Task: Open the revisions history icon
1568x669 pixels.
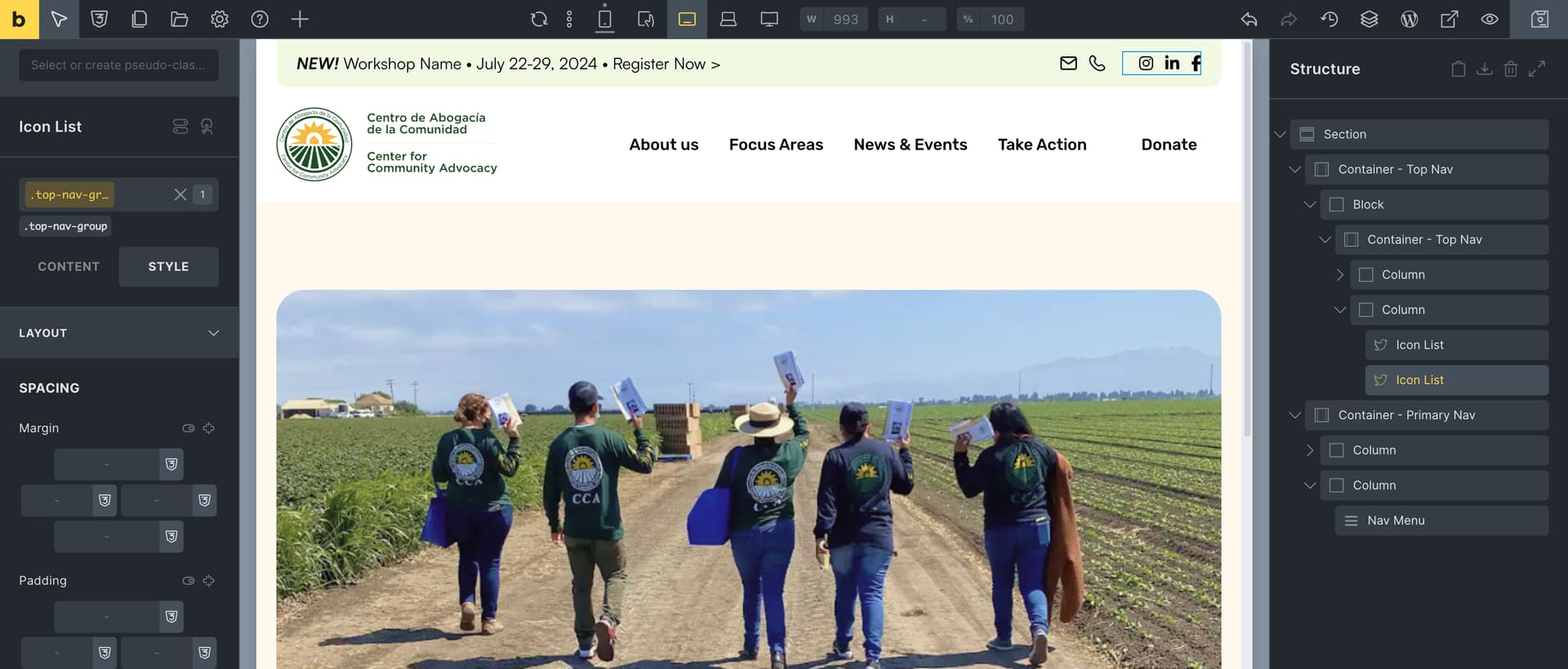Action: click(x=1329, y=19)
